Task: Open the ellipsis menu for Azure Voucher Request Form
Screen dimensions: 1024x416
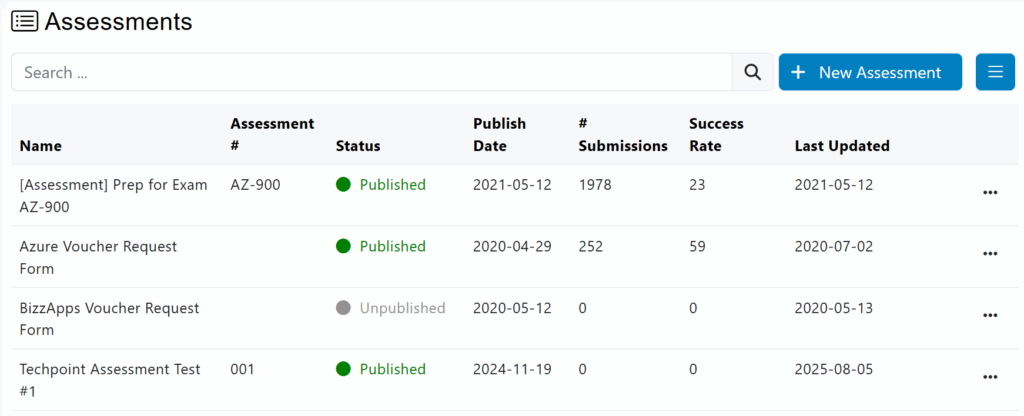Action: pyautogui.click(x=990, y=254)
